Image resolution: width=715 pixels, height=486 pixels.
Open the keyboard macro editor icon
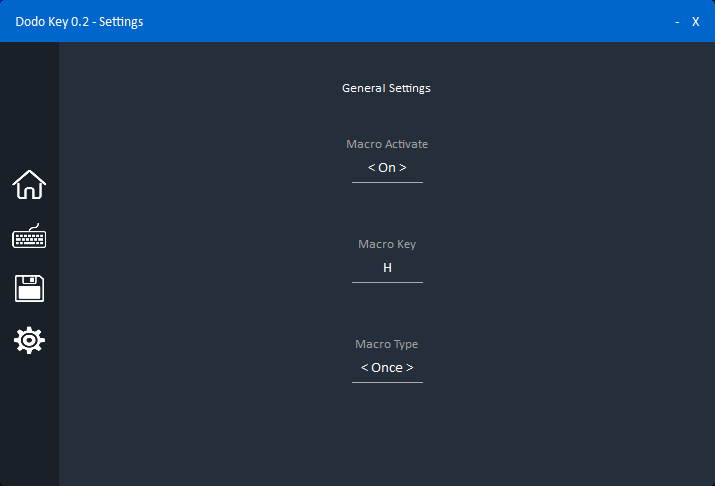[x=29, y=236]
